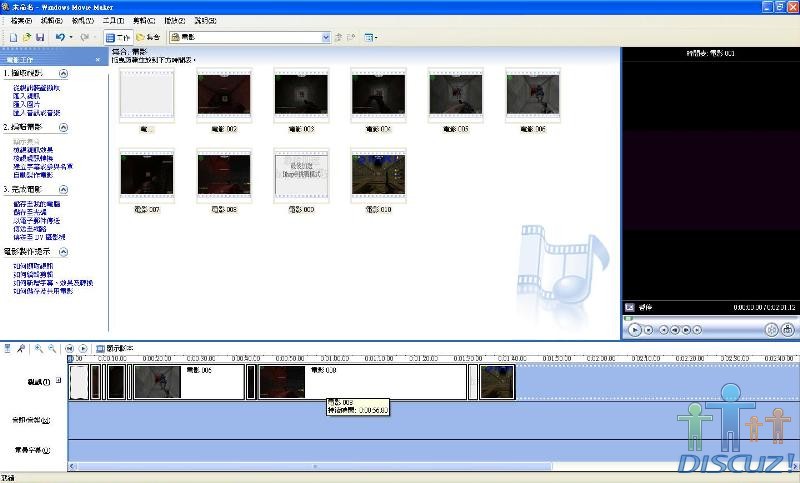Click the Undo arrow icon
The width and height of the screenshot is (800, 483).
coord(60,37)
